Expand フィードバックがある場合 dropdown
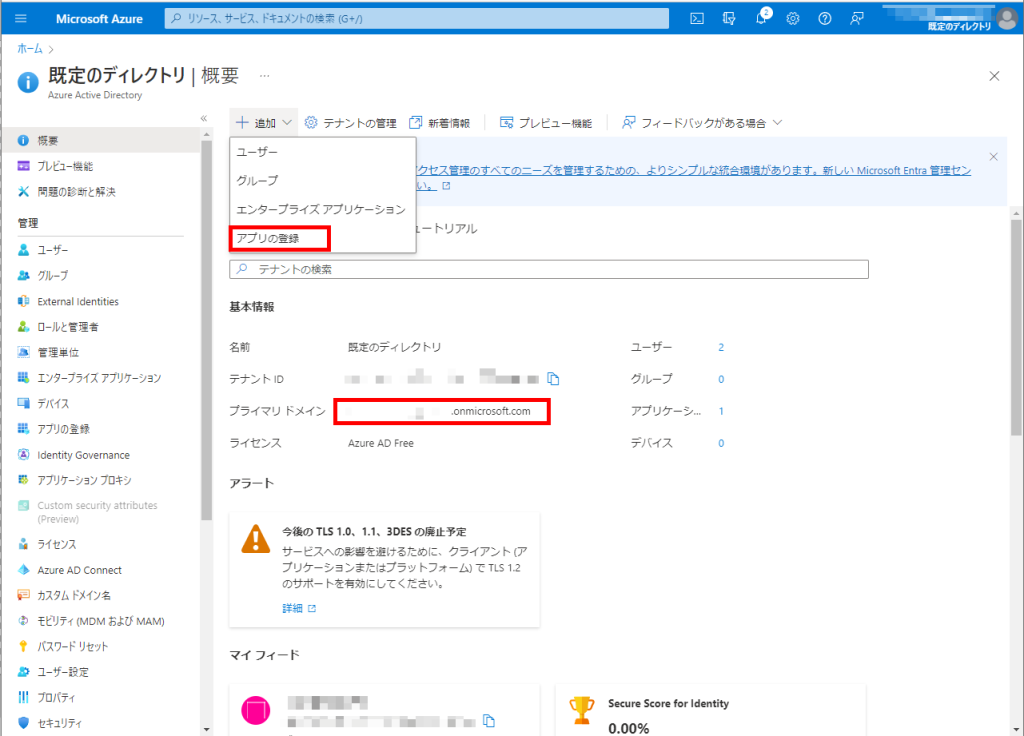The image size is (1024, 736). (x=701, y=123)
